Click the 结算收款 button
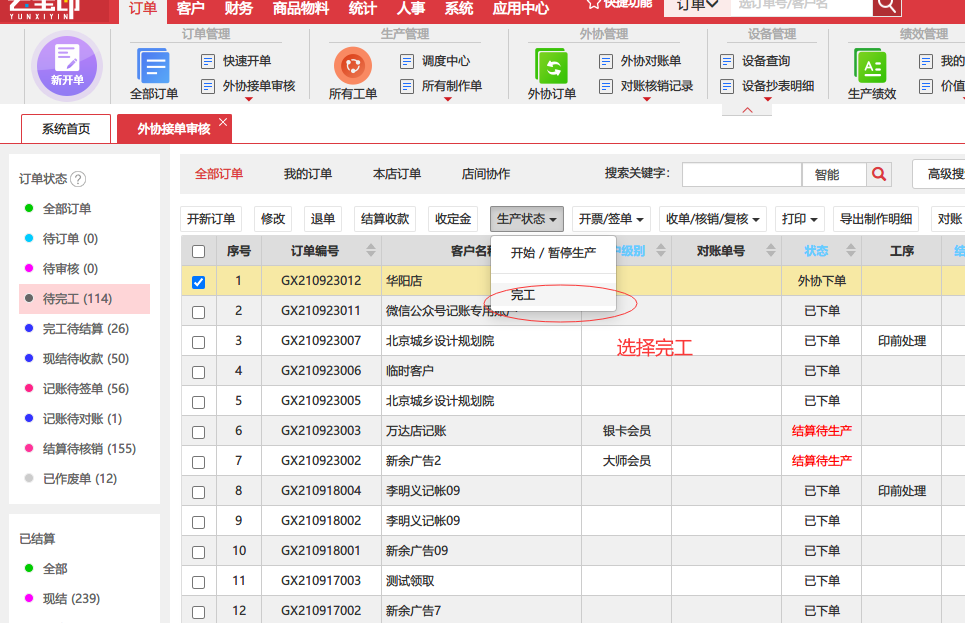The image size is (965, 623). click(x=385, y=219)
